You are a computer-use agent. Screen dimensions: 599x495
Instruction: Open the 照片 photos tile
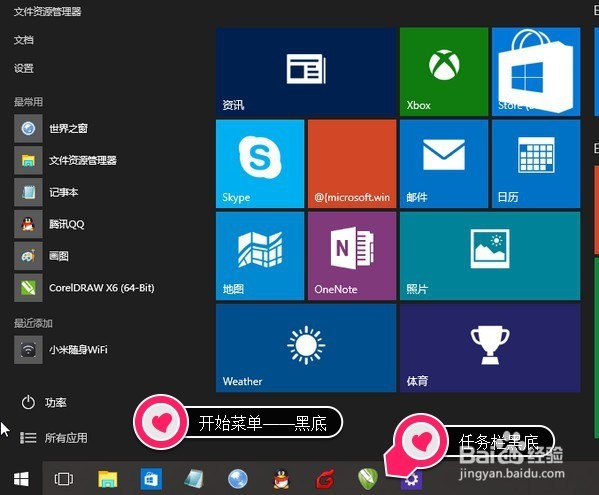point(490,256)
